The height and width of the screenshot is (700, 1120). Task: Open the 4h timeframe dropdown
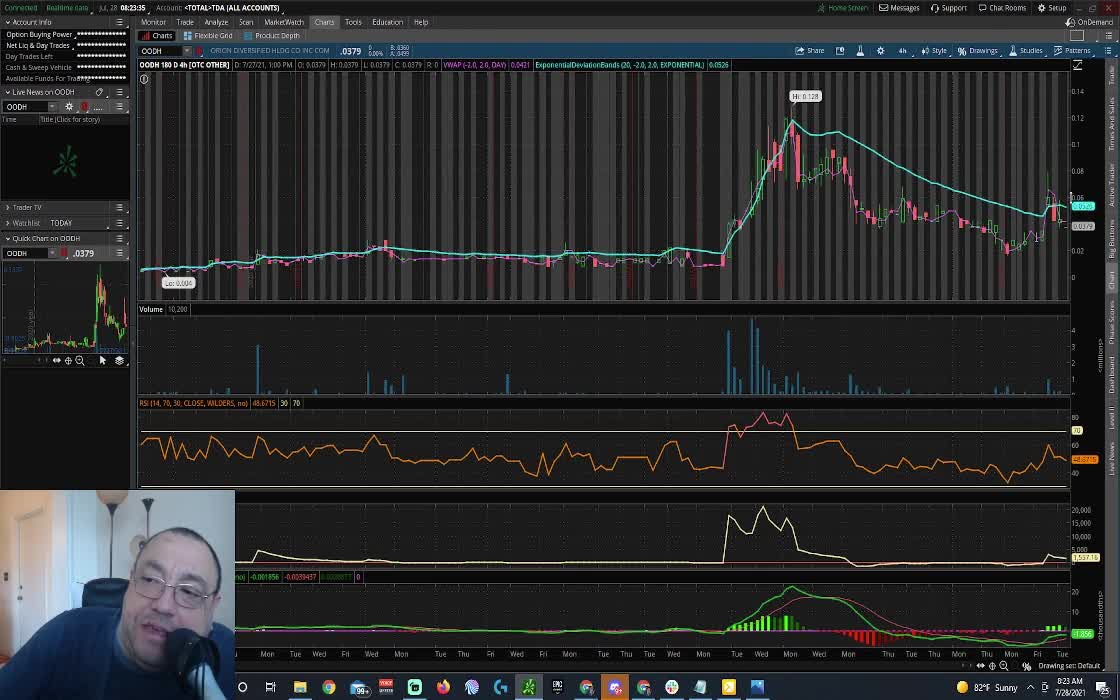[x=902, y=51]
